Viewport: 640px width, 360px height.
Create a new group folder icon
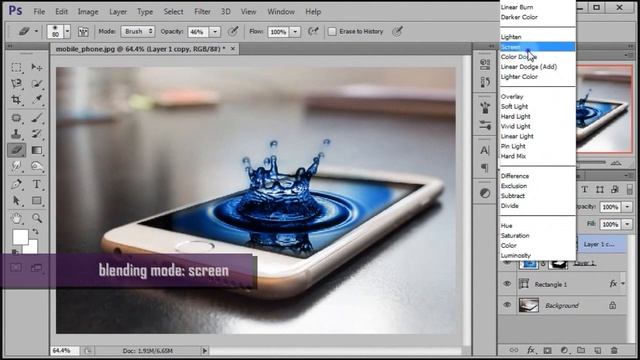click(x=581, y=350)
